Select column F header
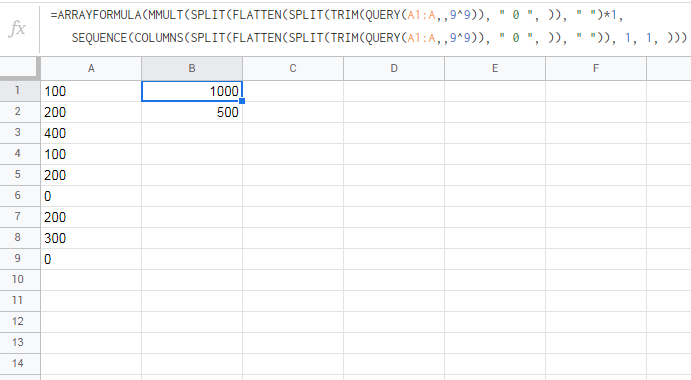The width and height of the screenshot is (691, 380). 596,68
